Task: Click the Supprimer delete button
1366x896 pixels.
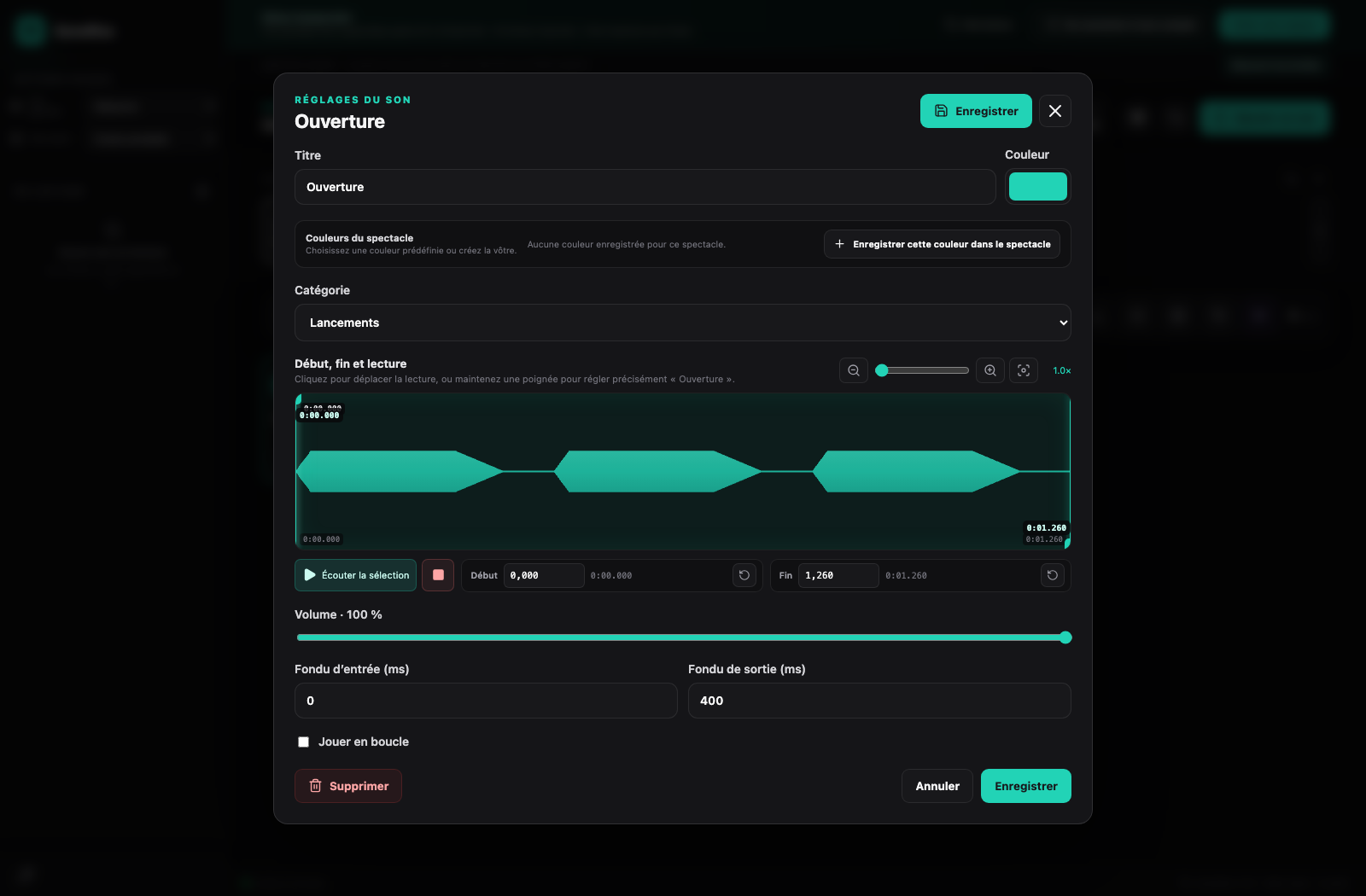Action: pyautogui.click(x=348, y=786)
